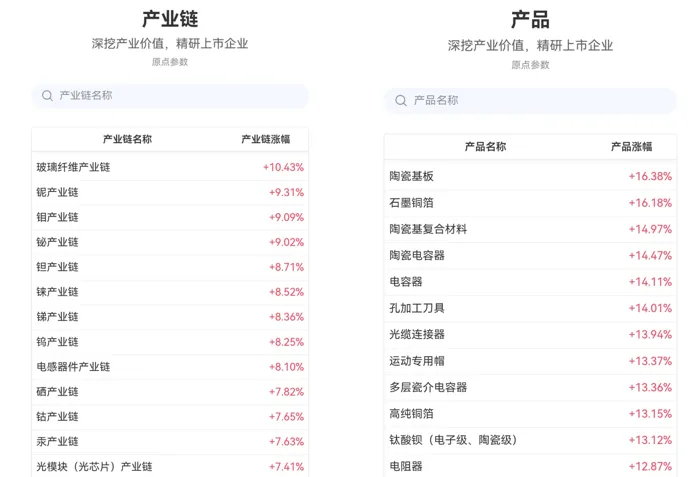Sort by 产品涨幅 column header
The image size is (700, 477).
631,146
